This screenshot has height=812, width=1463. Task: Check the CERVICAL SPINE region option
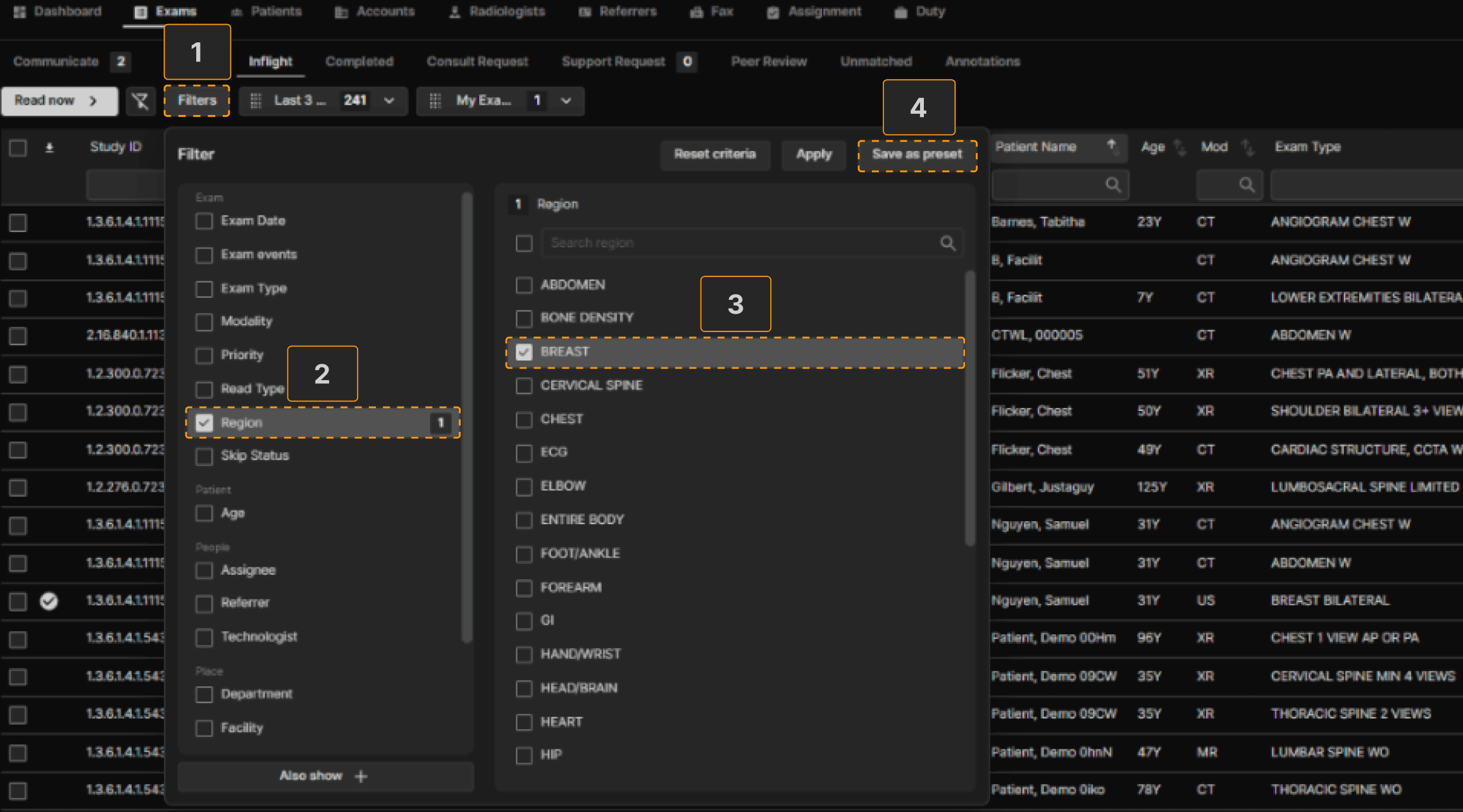point(524,386)
